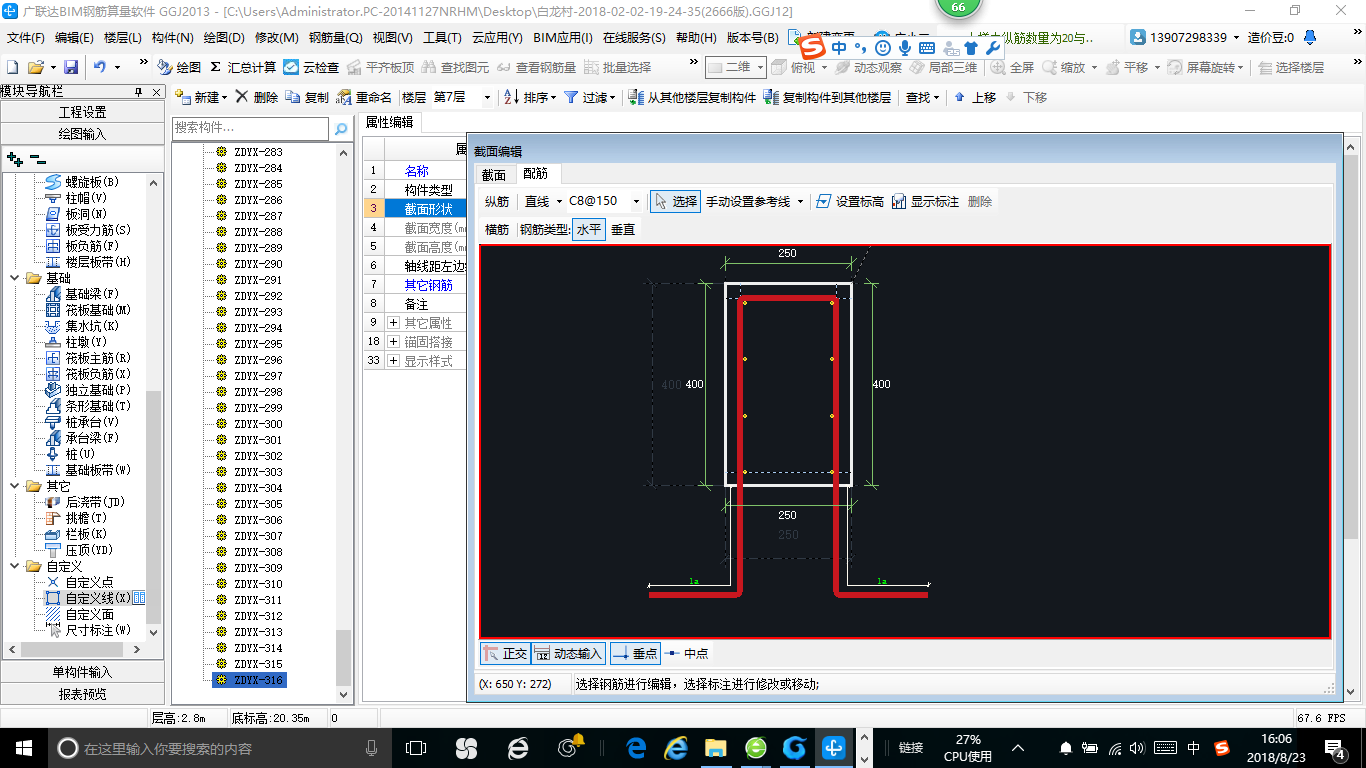Viewport: 1366px width, 768px height.
Task: Toggle 动态输入 dynamic input
Action: pyautogui.click(x=569, y=653)
